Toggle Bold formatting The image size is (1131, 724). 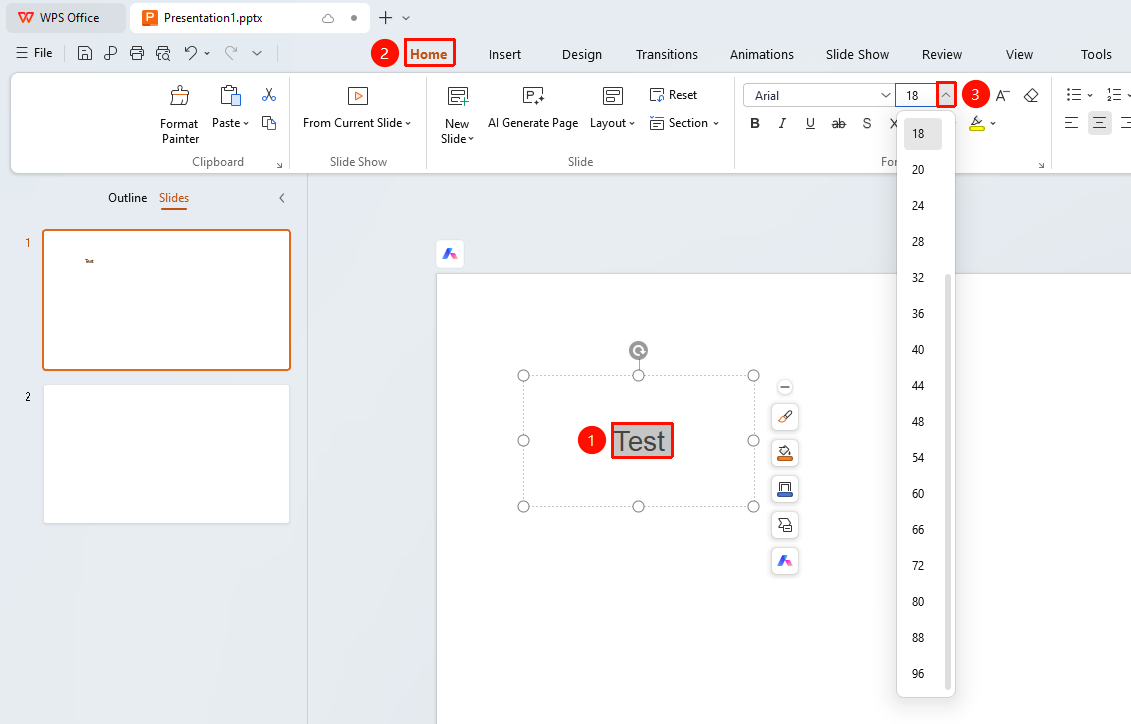[x=755, y=123]
